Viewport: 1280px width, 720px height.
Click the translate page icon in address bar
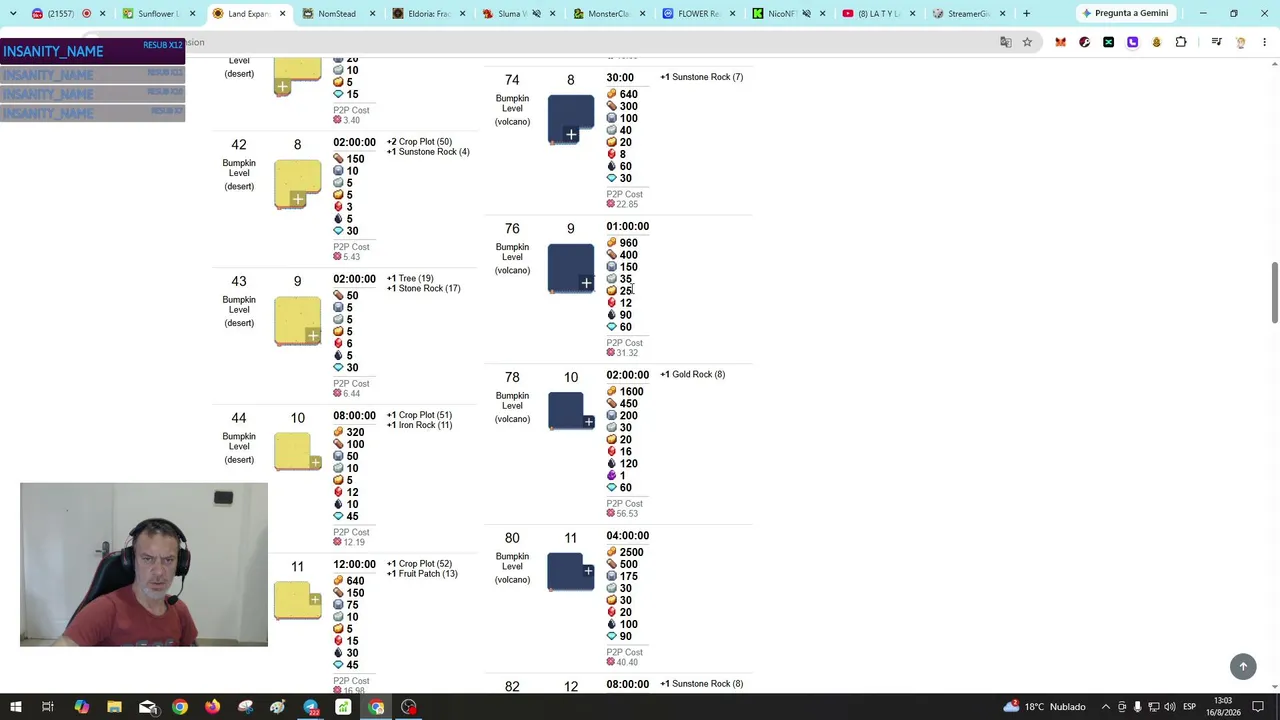tap(1005, 42)
